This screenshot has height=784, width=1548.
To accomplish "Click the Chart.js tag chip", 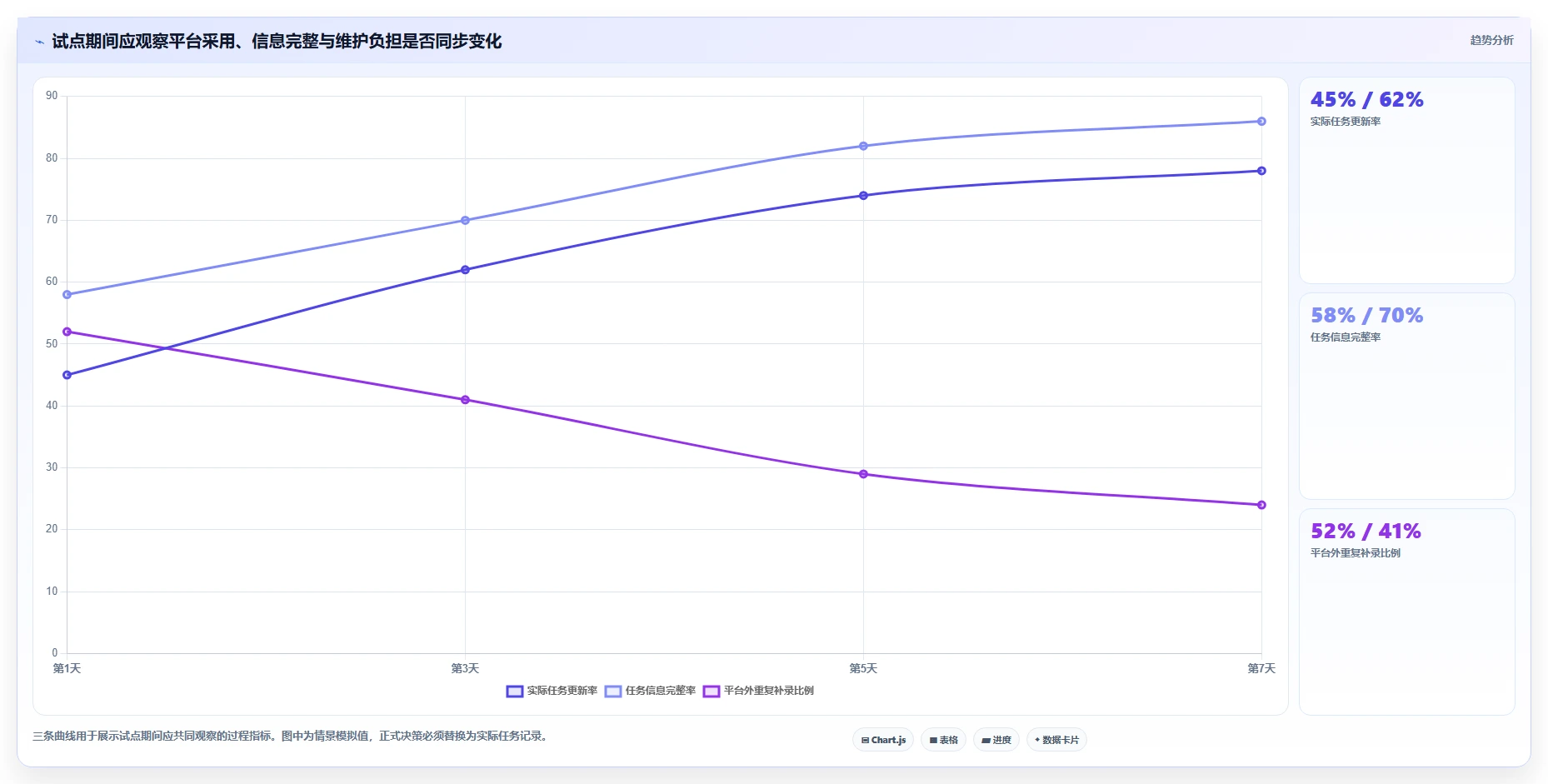I will pos(883,740).
